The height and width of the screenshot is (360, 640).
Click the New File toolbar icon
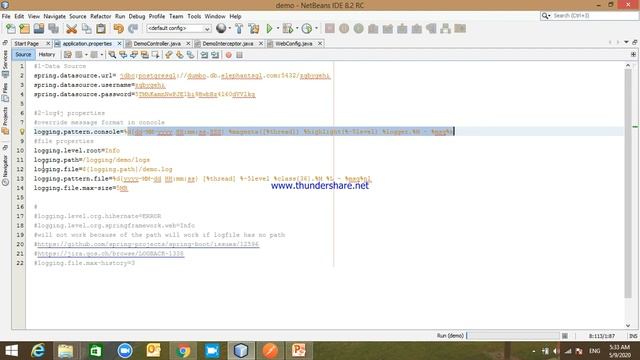coord(11,28)
